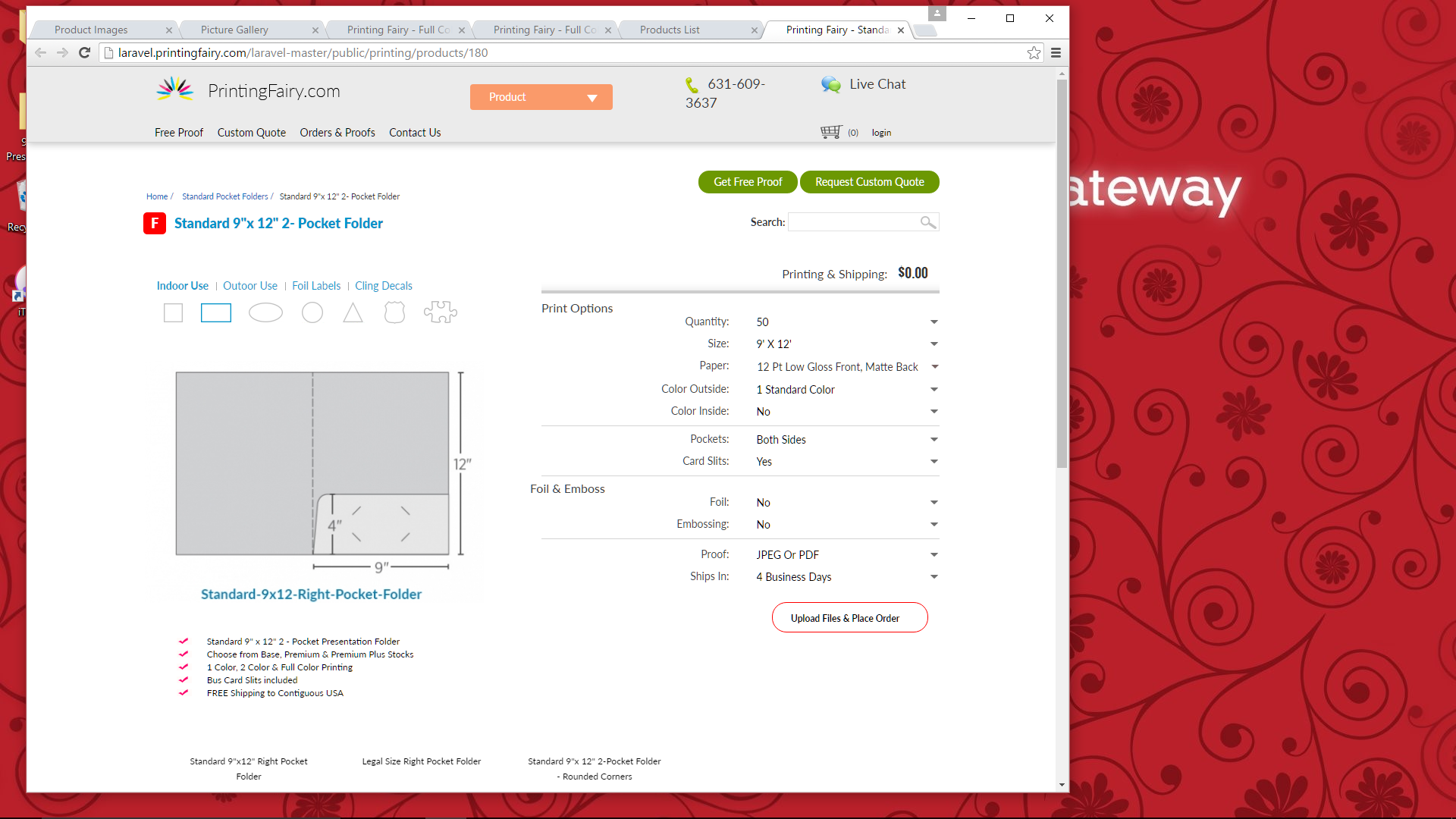Click the red F product icon
The width and height of the screenshot is (1456, 819).
click(x=155, y=224)
